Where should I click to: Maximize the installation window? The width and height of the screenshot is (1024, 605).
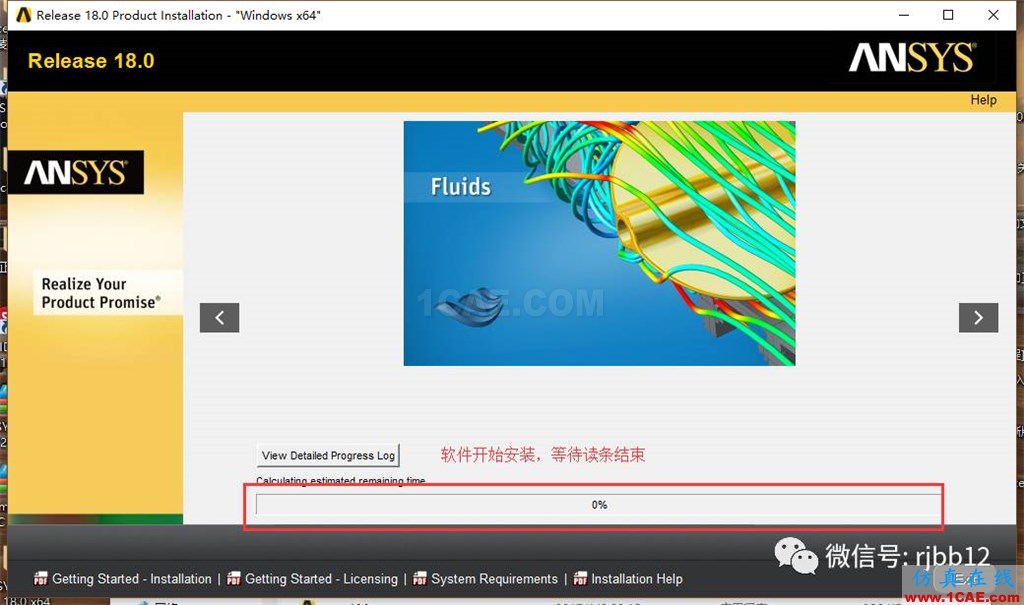(948, 15)
